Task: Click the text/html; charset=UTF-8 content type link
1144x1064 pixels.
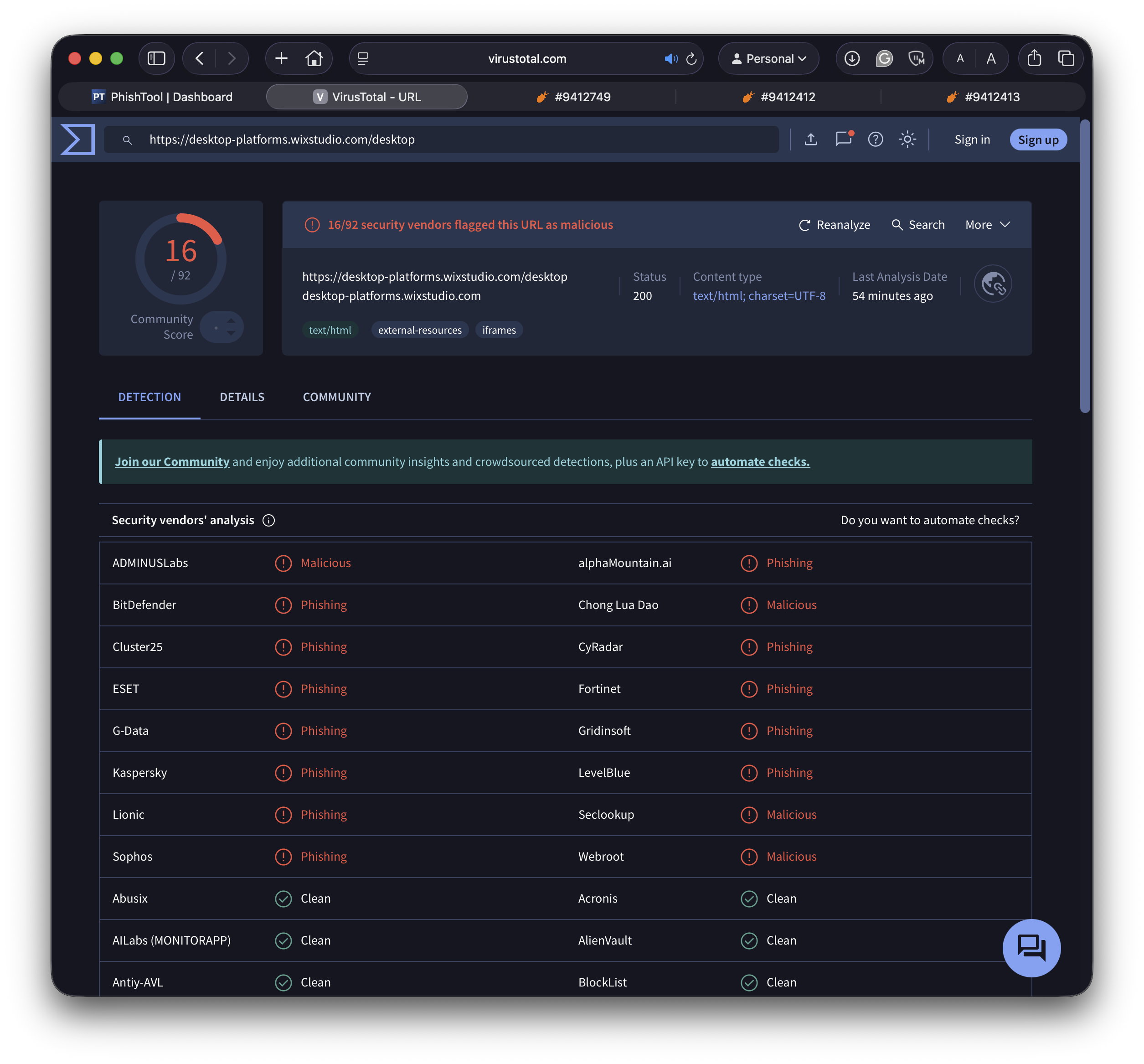Action: [759, 296]
